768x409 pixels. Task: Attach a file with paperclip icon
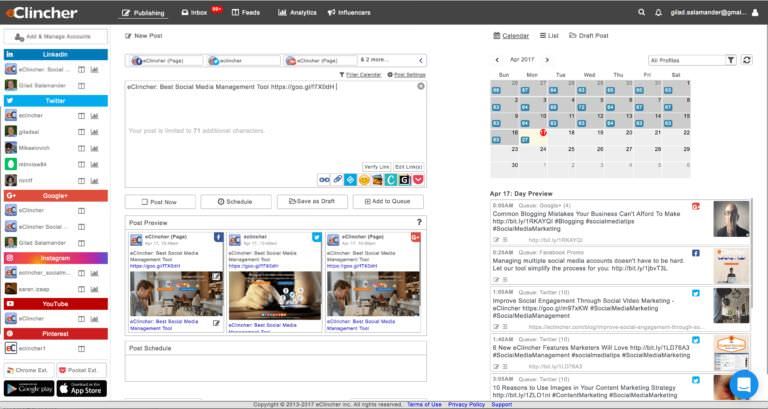coord(337,180)
